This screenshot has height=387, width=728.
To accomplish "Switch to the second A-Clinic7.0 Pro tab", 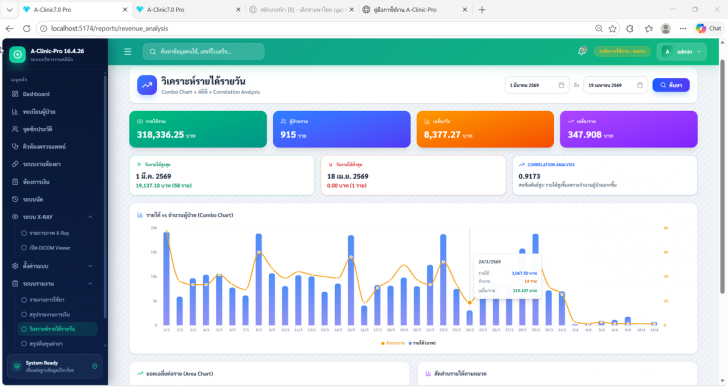I will pos(188,9).
